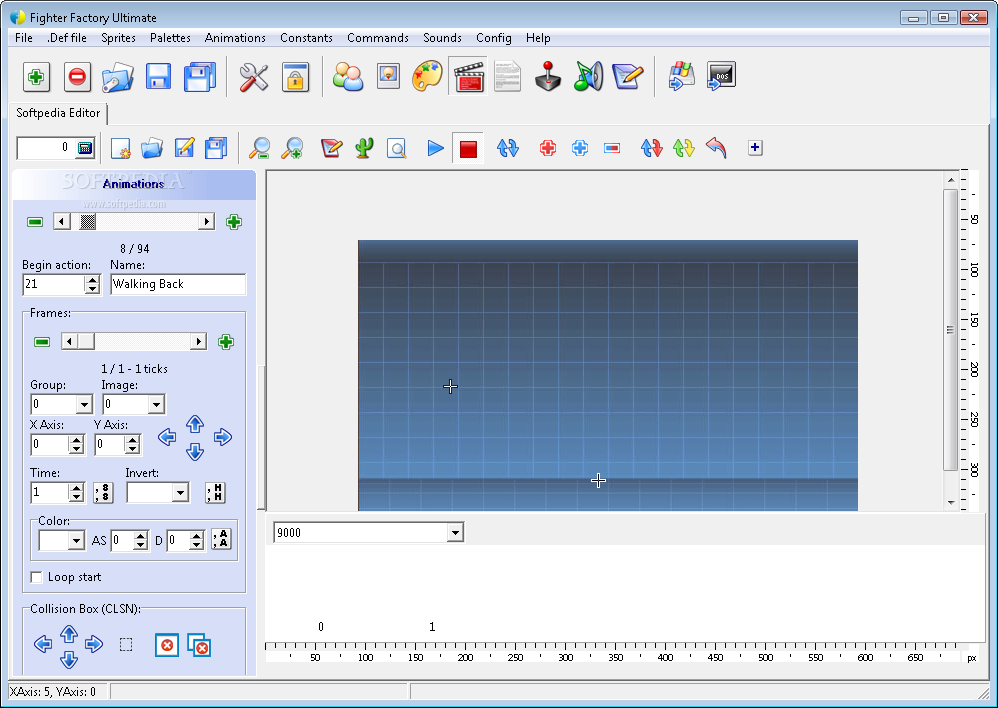This screenshot has width=998, height=708.
Task: Click the single floppy Save icon in main toolbar
Action: pos(158,77)
